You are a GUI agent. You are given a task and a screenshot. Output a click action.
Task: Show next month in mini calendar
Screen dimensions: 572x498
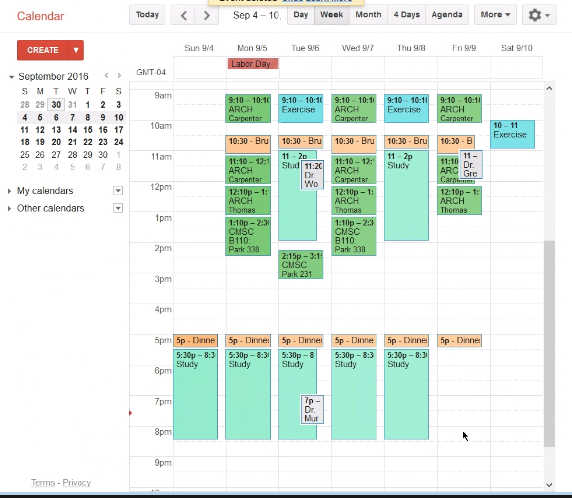tap(119, 76)
